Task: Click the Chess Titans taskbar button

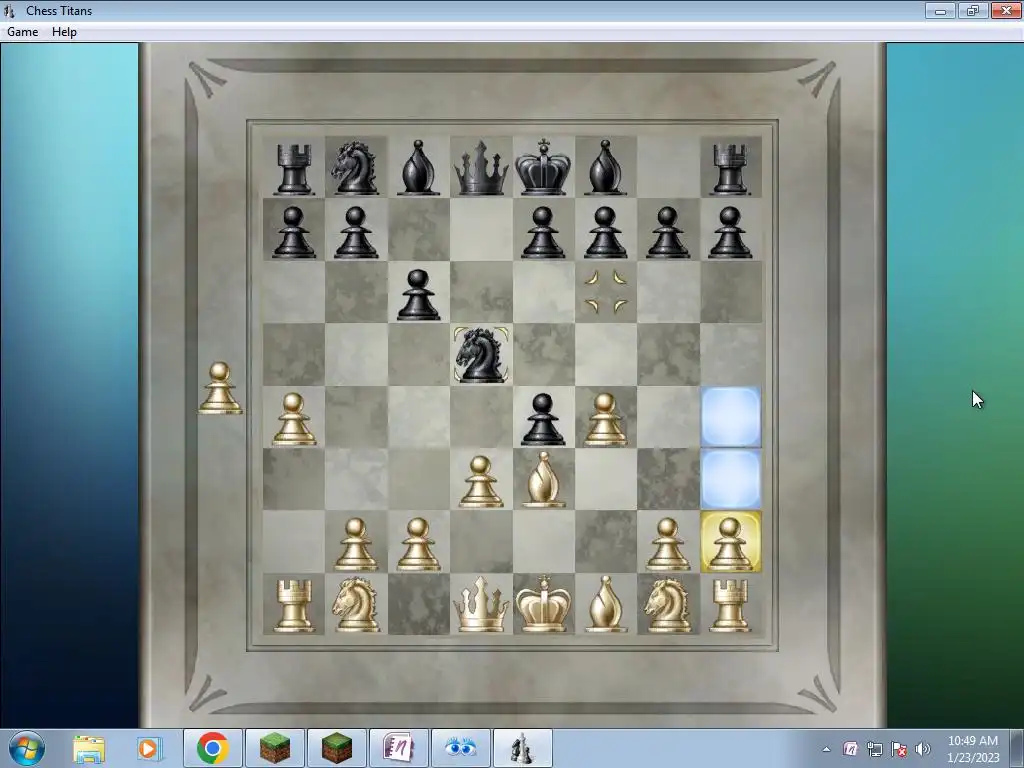Action: 522,748
